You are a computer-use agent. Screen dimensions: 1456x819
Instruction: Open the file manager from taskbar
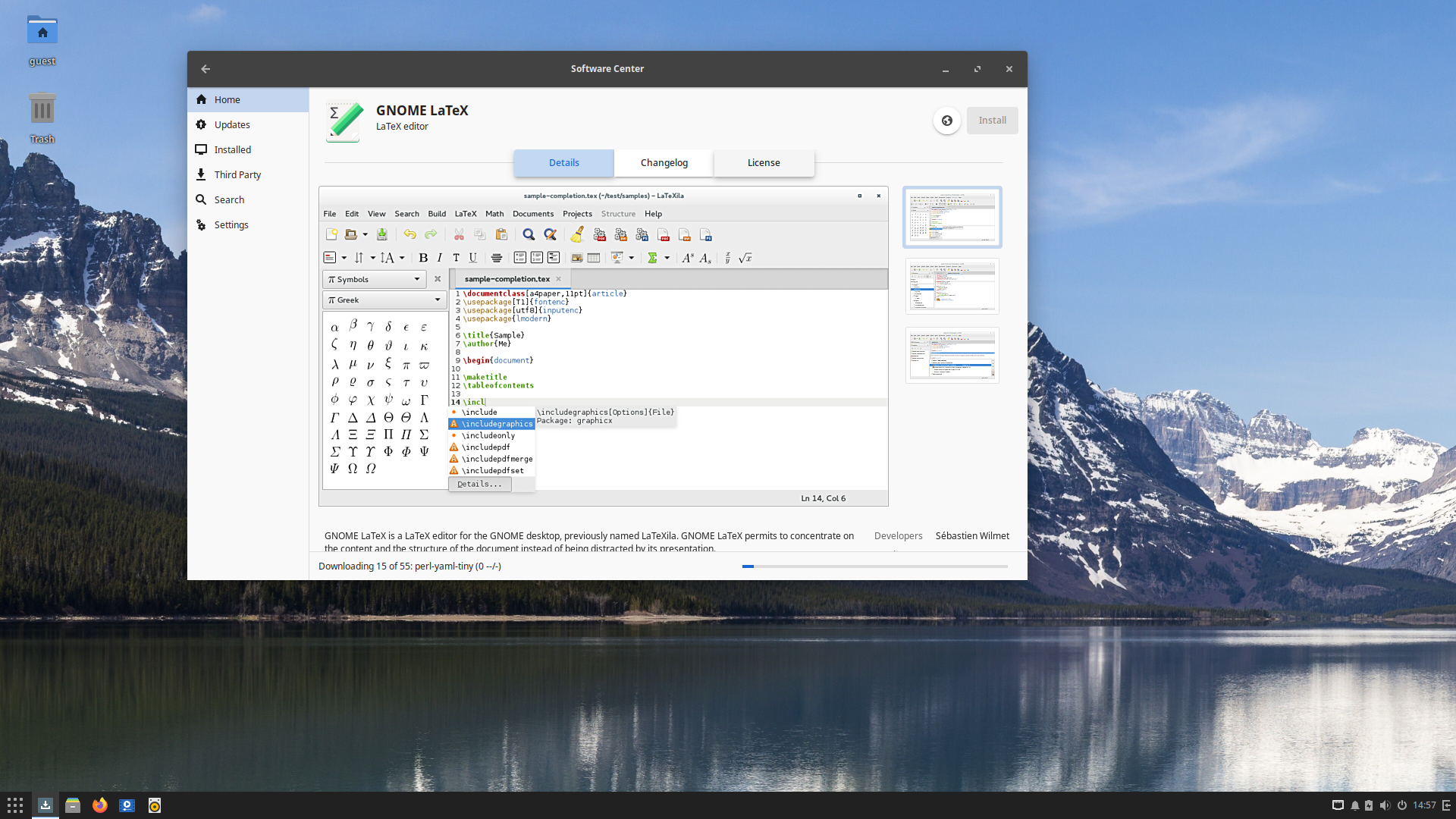73,805
